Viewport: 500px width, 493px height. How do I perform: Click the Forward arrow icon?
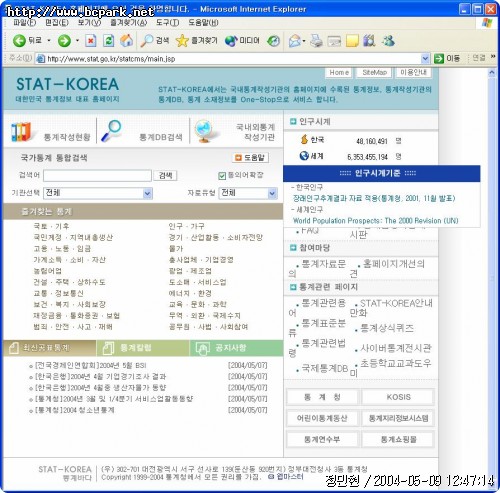tap(64, 41)
